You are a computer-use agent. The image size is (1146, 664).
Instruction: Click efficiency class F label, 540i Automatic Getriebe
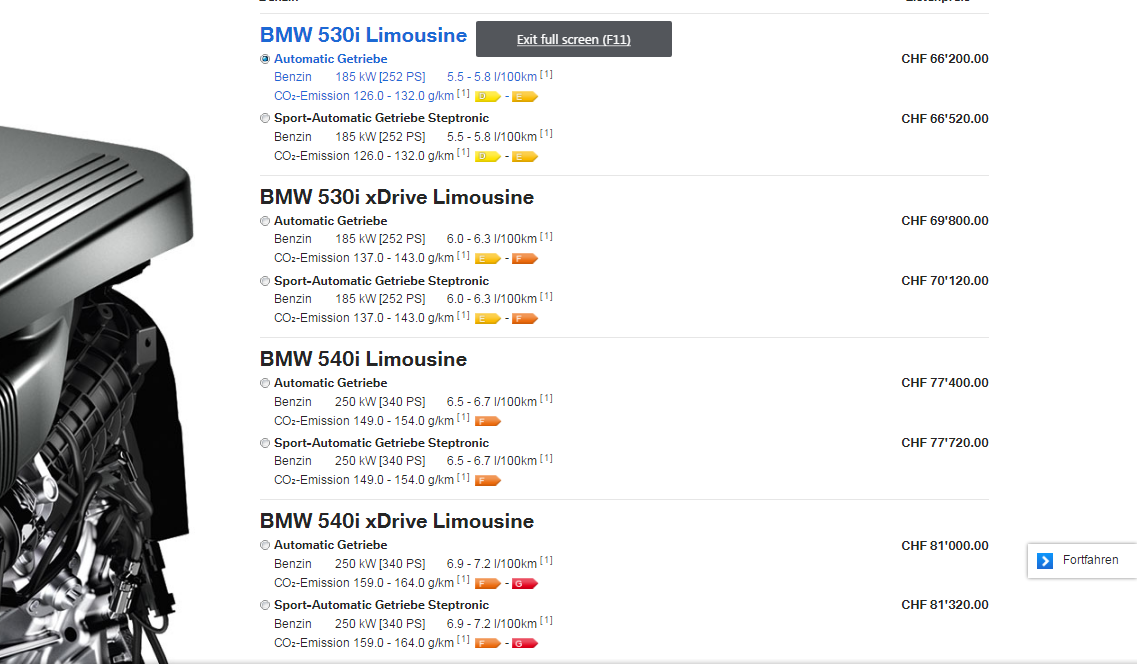(x=487, y=421)
